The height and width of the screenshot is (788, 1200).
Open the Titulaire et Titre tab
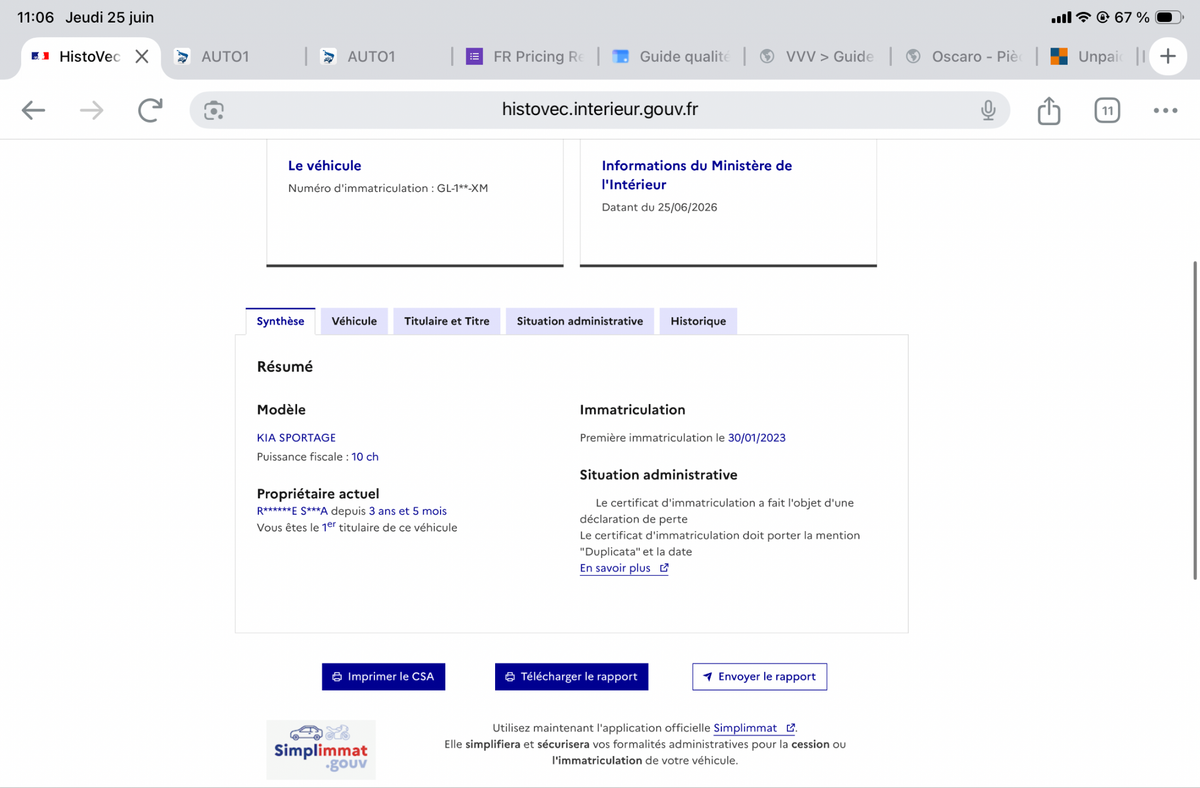pos(447,321)
